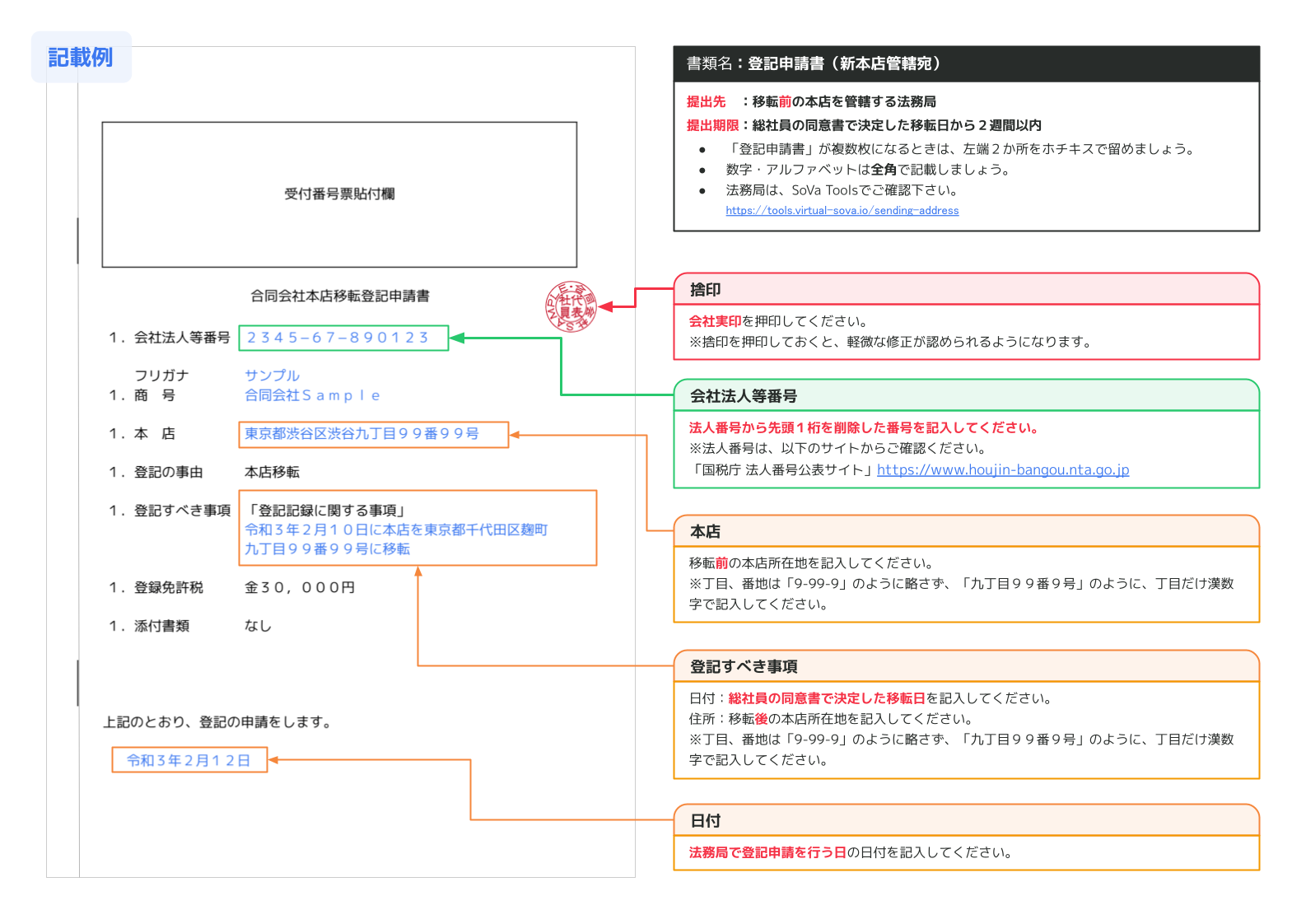Click the 上記のとおり、登記の申請をします text
This screenshot has width=1306, height=924.
tap(218, 722)
